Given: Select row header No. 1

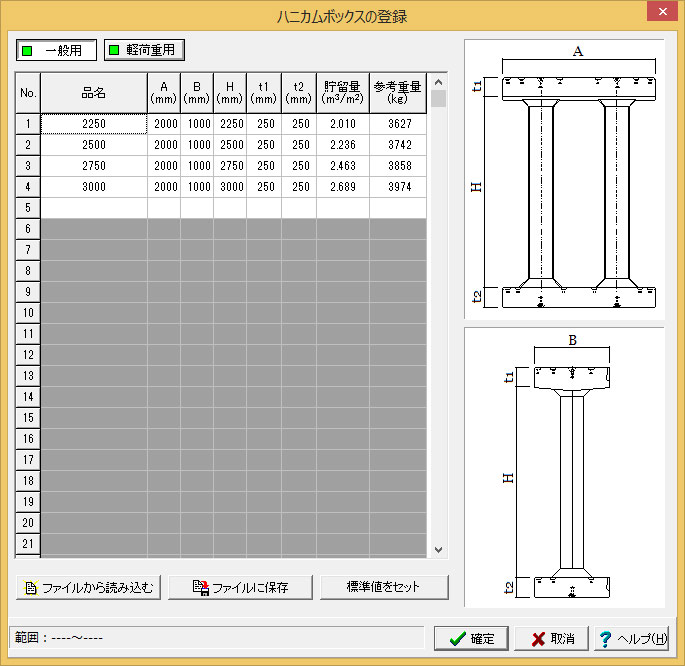Looking at the screenshot, I should coord(28,124).
